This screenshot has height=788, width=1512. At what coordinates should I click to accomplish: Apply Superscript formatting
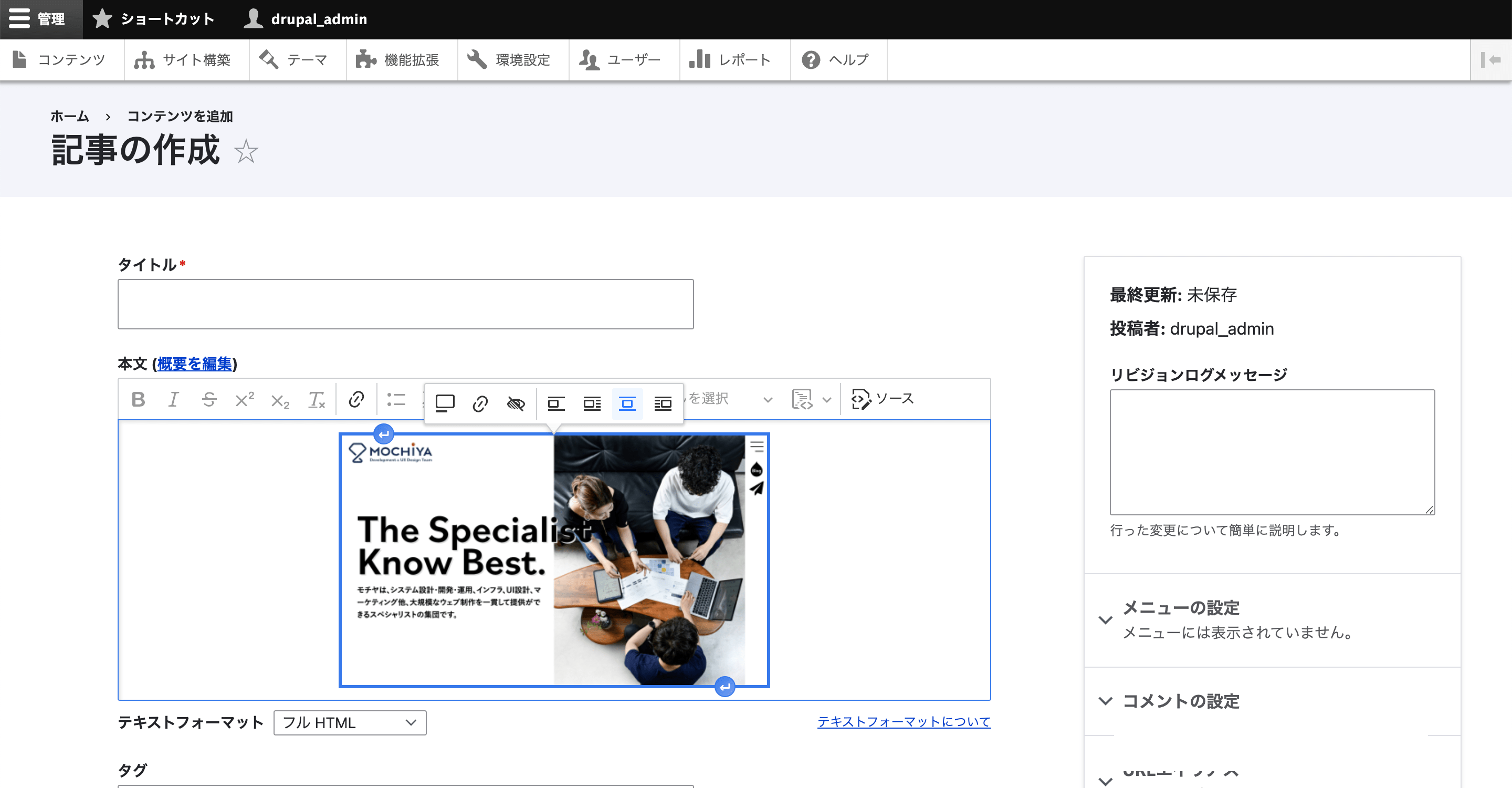(245, 399)
